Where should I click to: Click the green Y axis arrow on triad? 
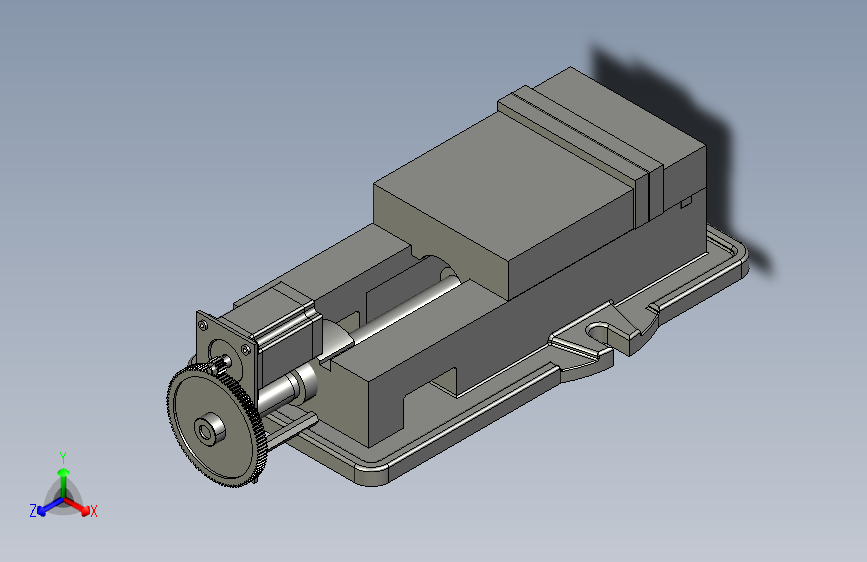click(x=64, y=481)
